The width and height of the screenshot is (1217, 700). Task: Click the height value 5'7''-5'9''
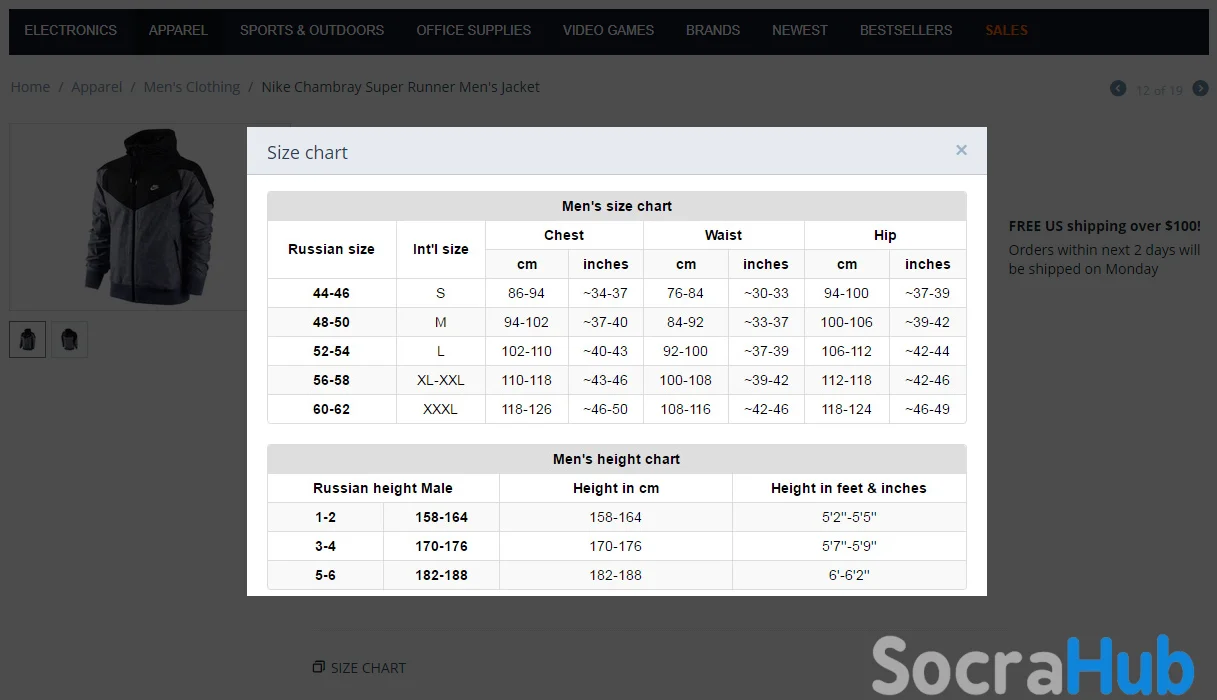849,546
